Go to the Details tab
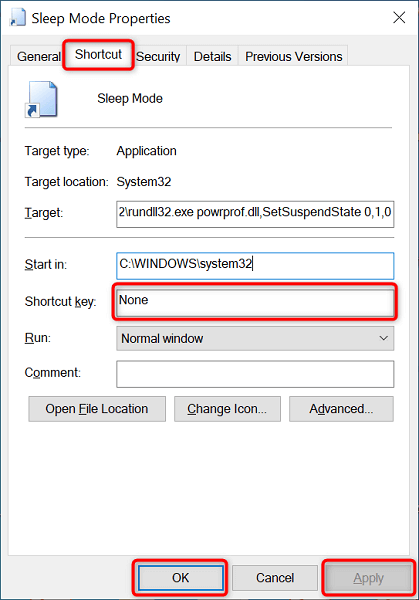This screenshot has width=419, height=600. click(212, 57)
